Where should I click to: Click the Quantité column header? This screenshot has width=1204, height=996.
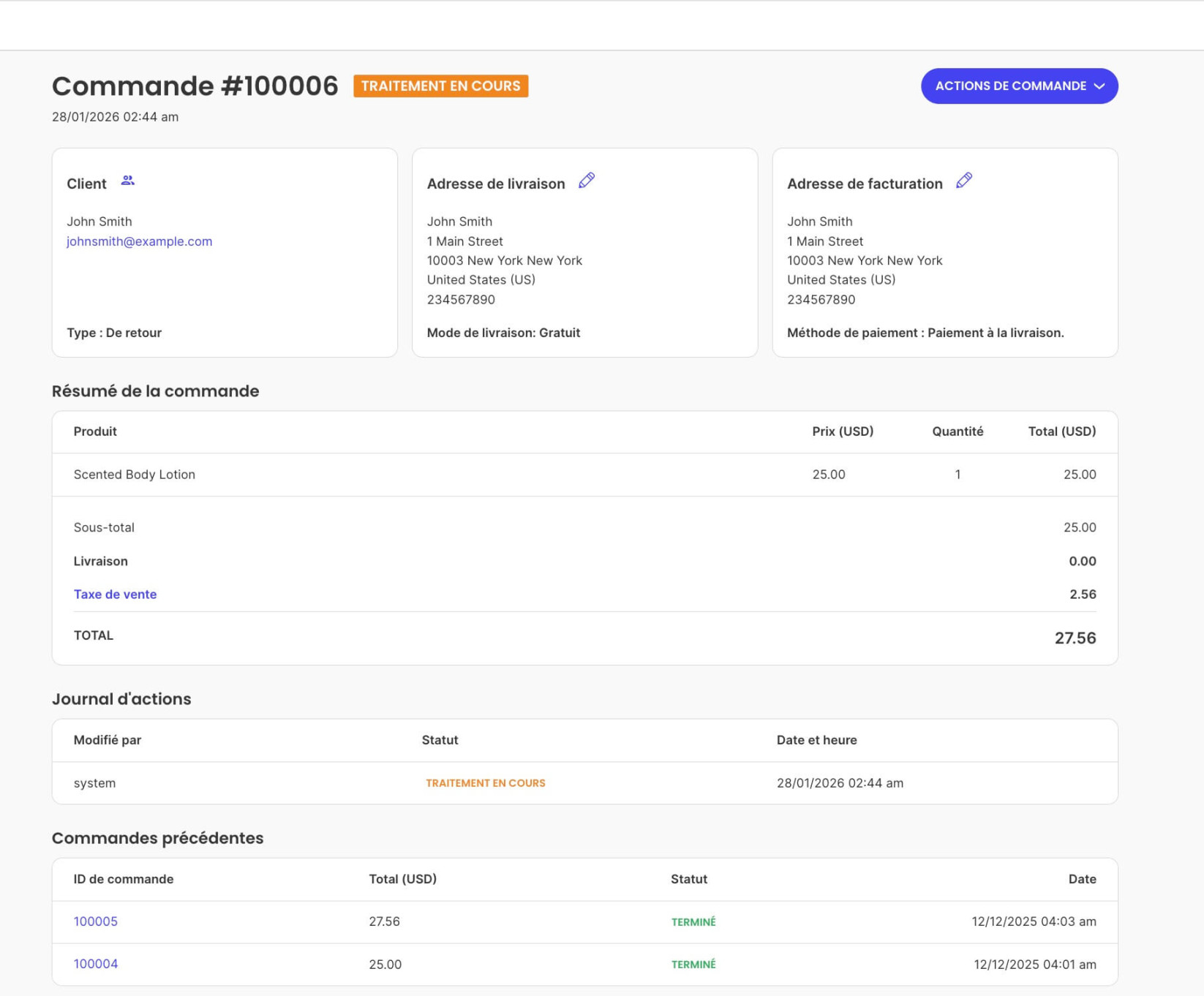click(x=957, y=431)
